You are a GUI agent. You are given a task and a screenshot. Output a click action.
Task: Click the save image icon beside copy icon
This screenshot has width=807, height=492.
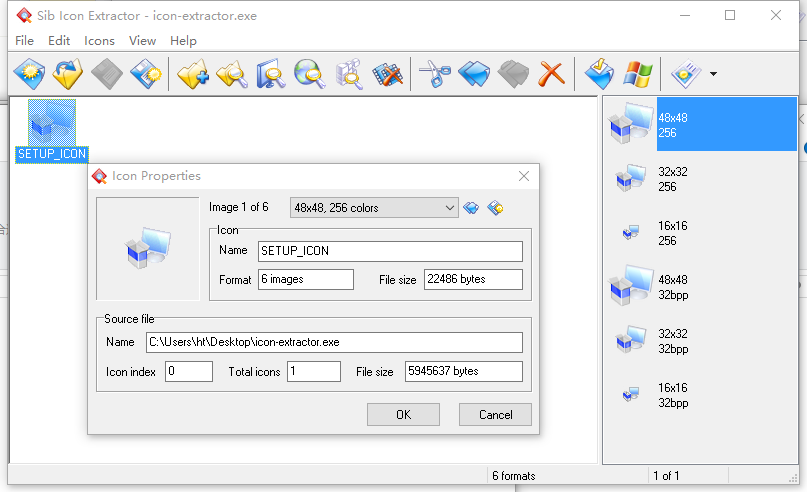(495, 208)
